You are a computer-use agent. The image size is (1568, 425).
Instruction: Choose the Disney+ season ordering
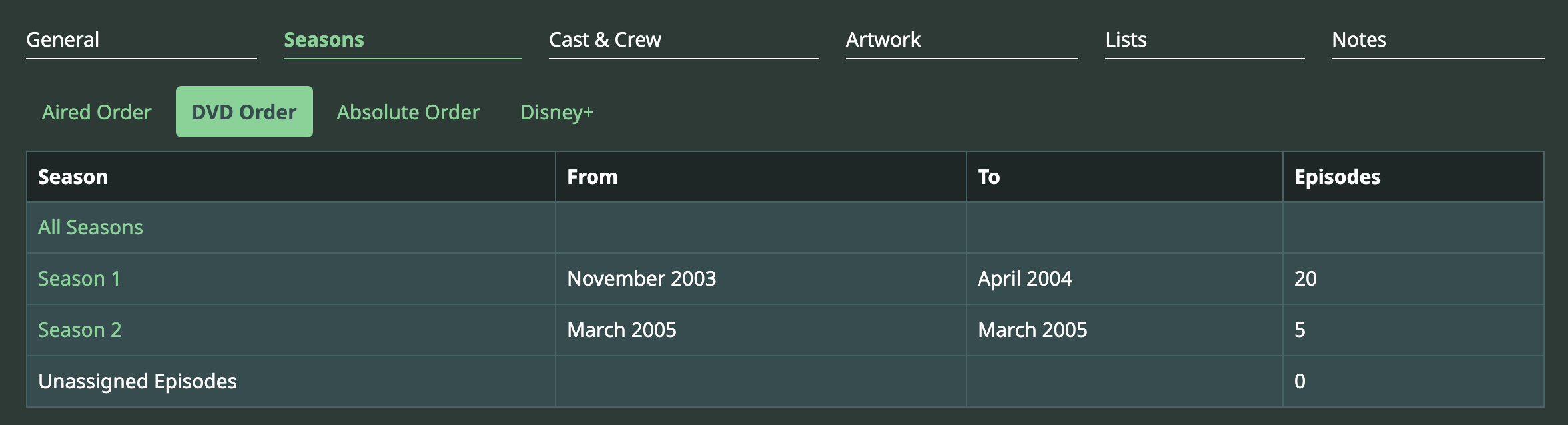click(x=556, y=112)
